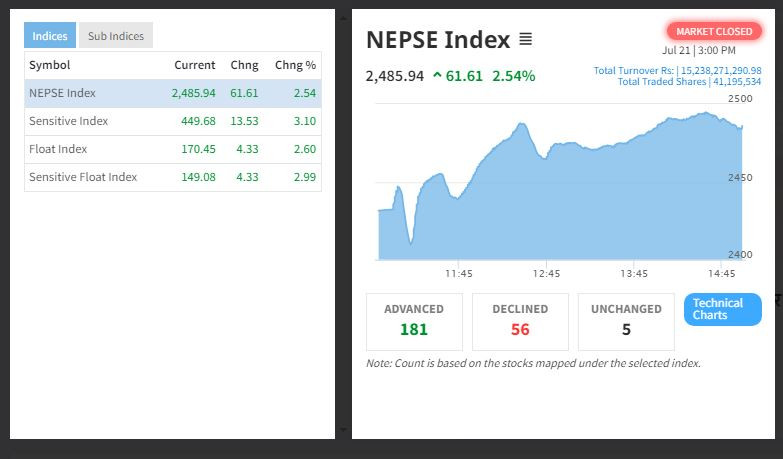Viewport: 783px width, 459px height.
Task: Click the 449.68 Sensitive Index value
Action: tap(198, 121)
